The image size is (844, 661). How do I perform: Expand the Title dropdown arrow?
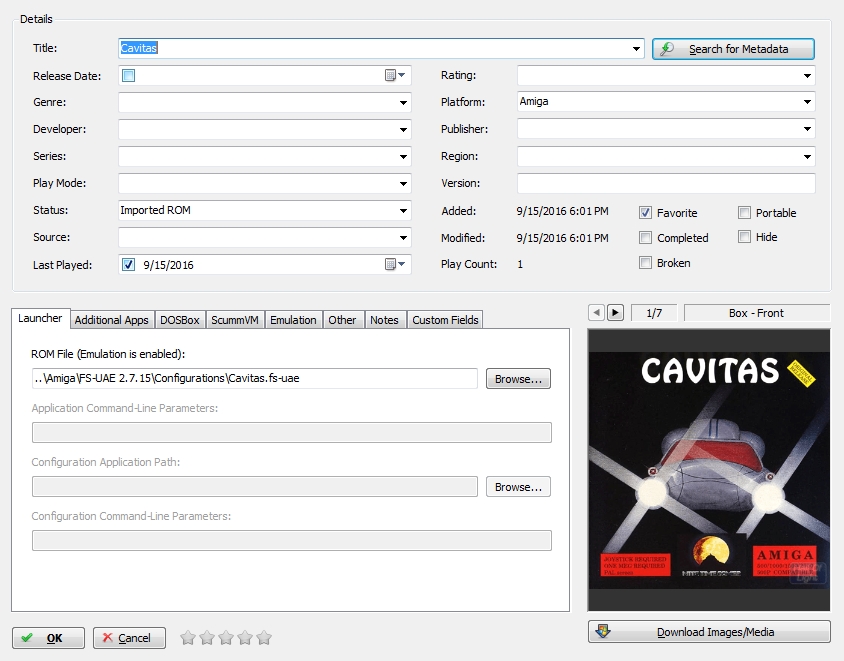[x=636, y=49]
